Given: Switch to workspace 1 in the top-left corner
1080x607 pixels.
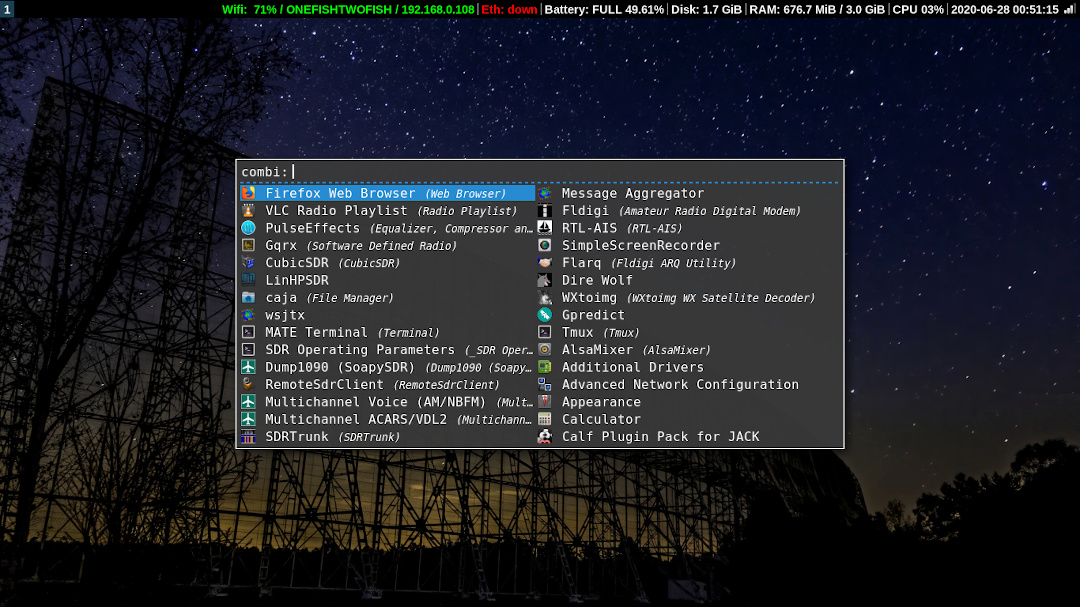Looking at the screenshot, I should [x=9, y=10].
